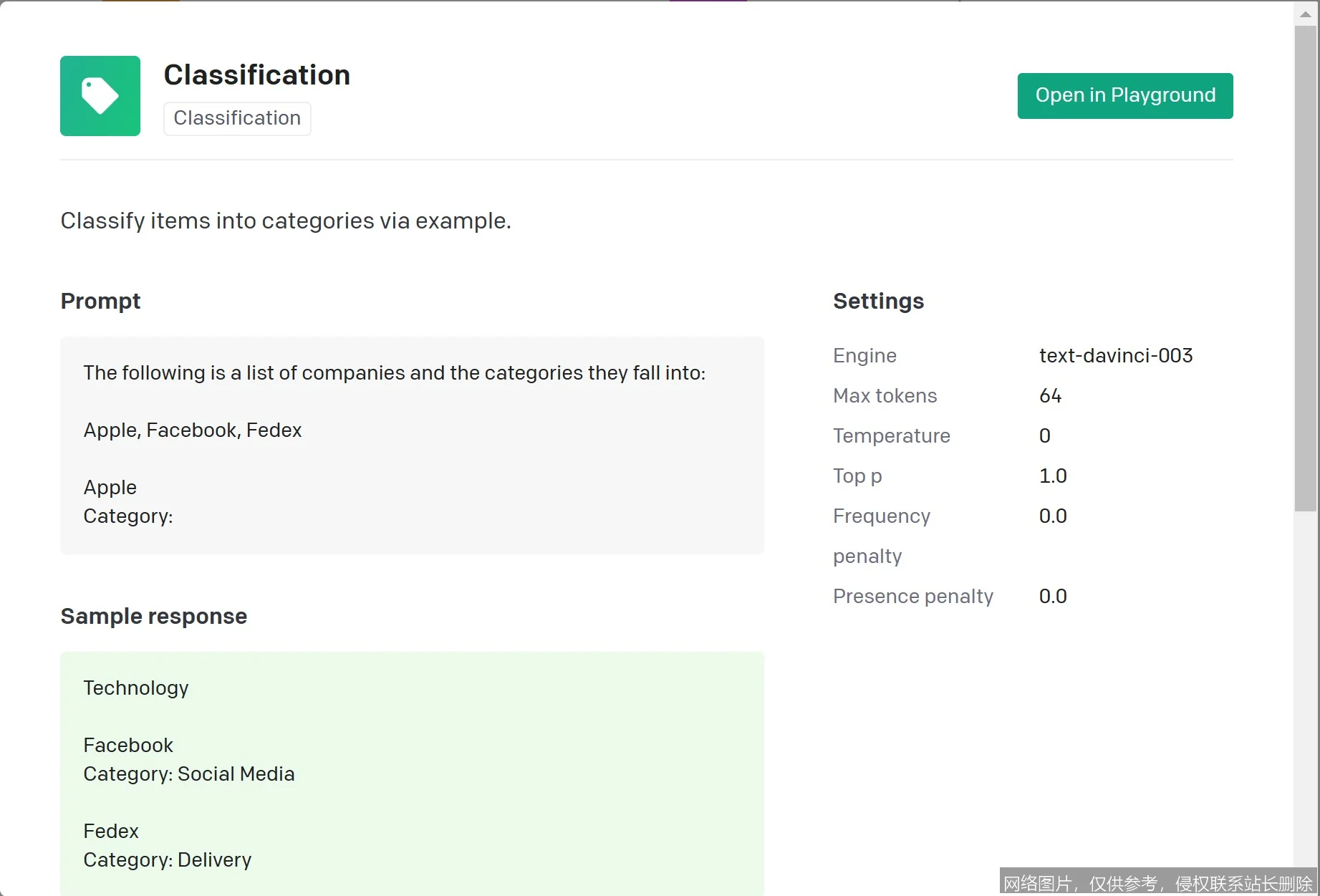The height and width of the screenshot is (896, 1320).
Task: Click the Presence penalty value 0.0
Action: (1053, 597)
